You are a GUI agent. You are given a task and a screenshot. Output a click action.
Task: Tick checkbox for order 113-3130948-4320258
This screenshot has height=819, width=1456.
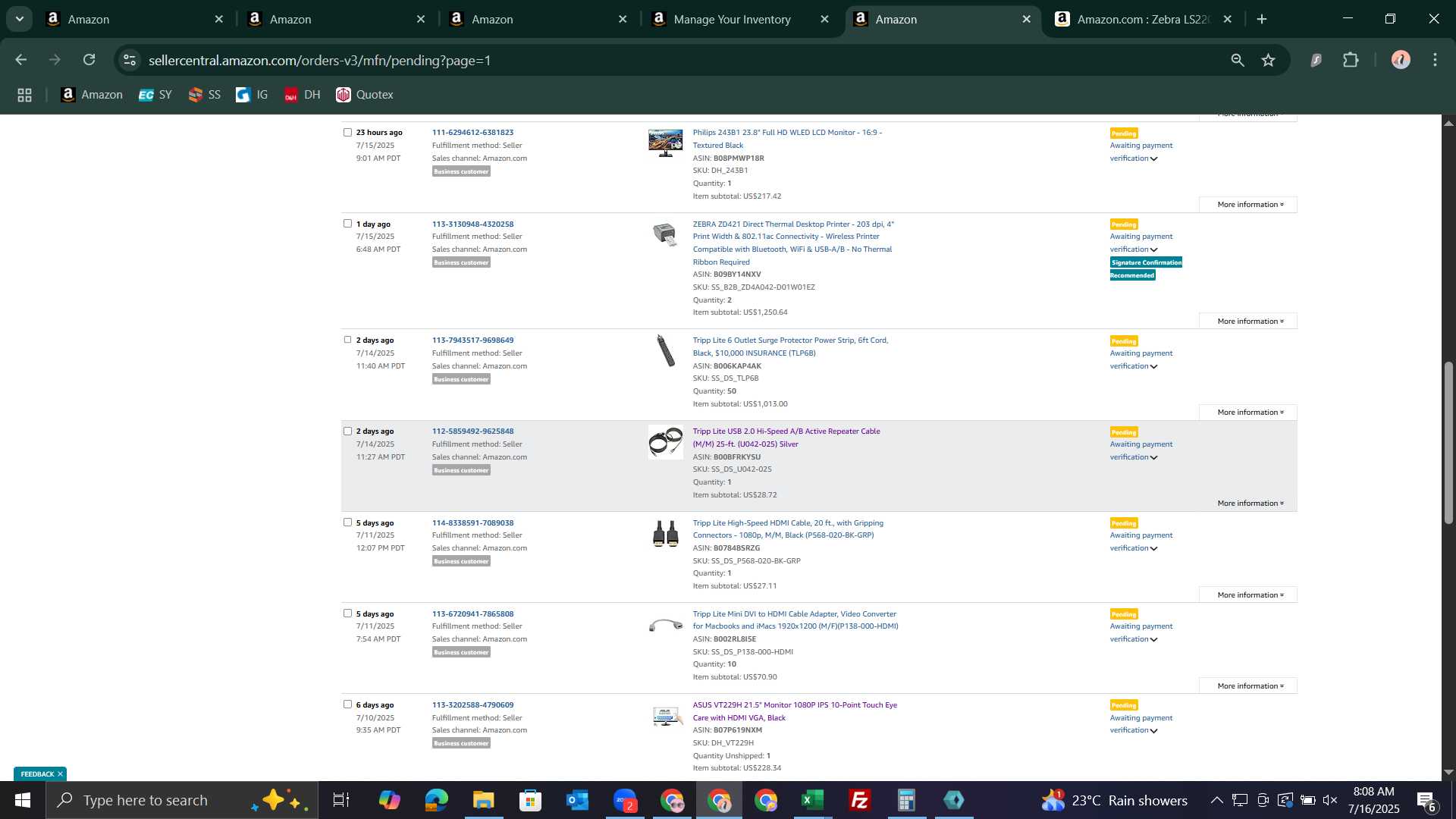347,224
